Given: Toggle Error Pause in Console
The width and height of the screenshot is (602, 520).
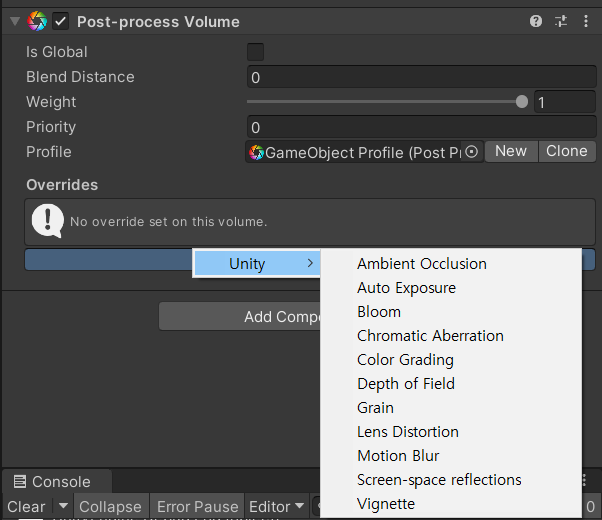Looking at the screenshot, I should click(x=197, y=507).
